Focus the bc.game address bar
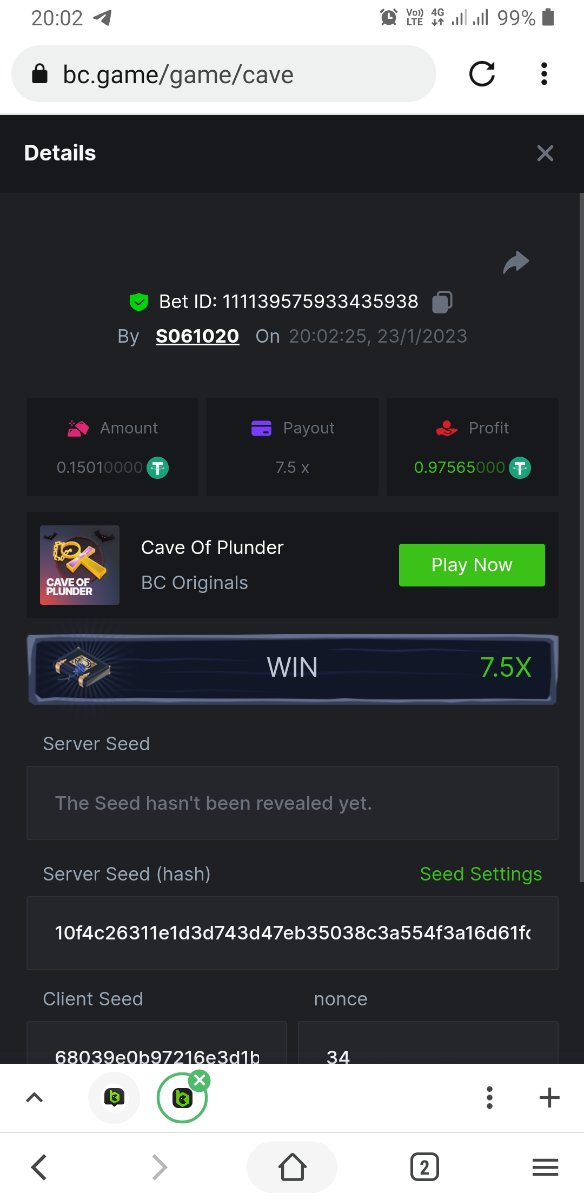 tap(224, 74)
